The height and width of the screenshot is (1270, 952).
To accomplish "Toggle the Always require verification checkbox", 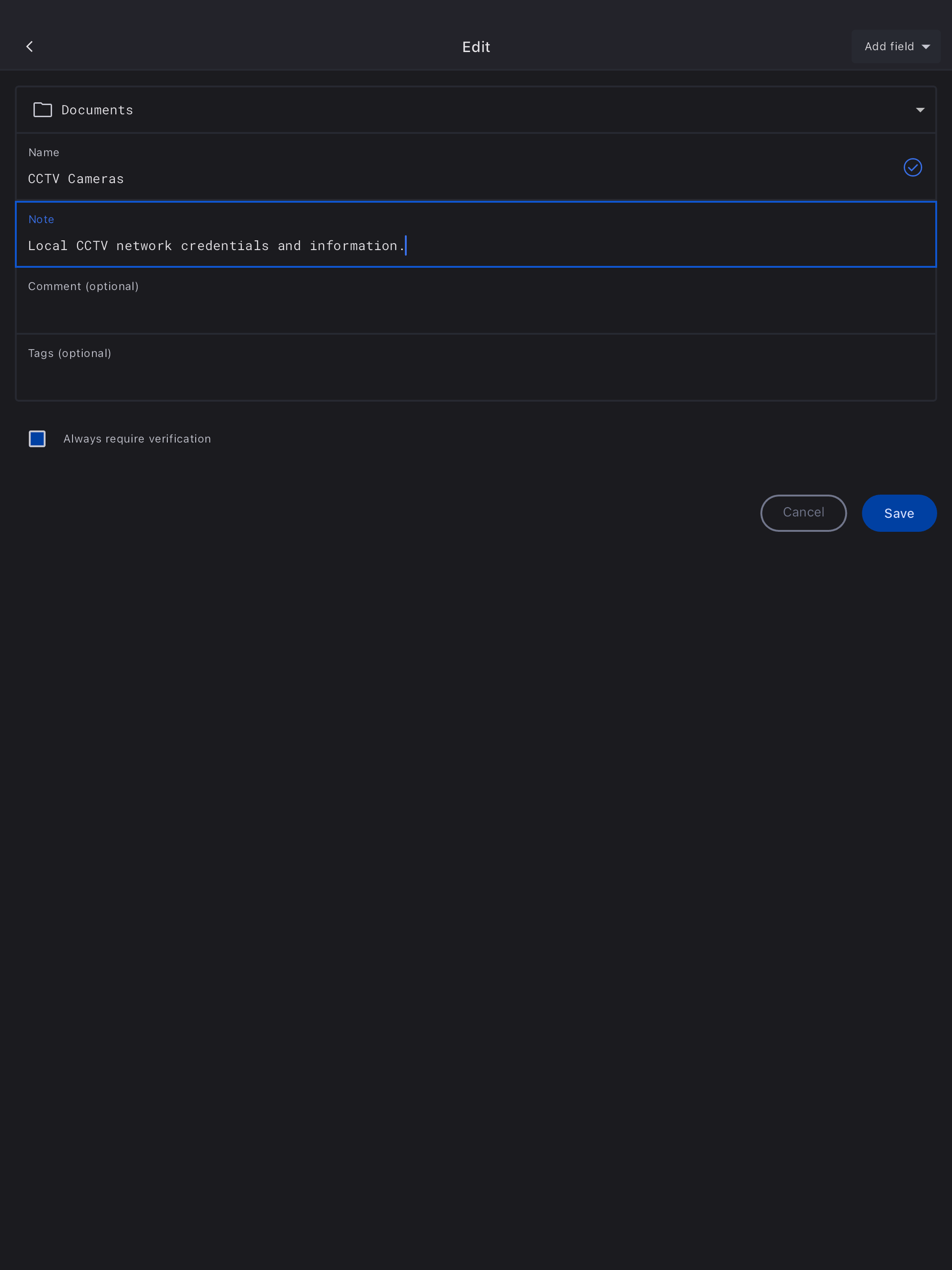I will tap(37, 439).
